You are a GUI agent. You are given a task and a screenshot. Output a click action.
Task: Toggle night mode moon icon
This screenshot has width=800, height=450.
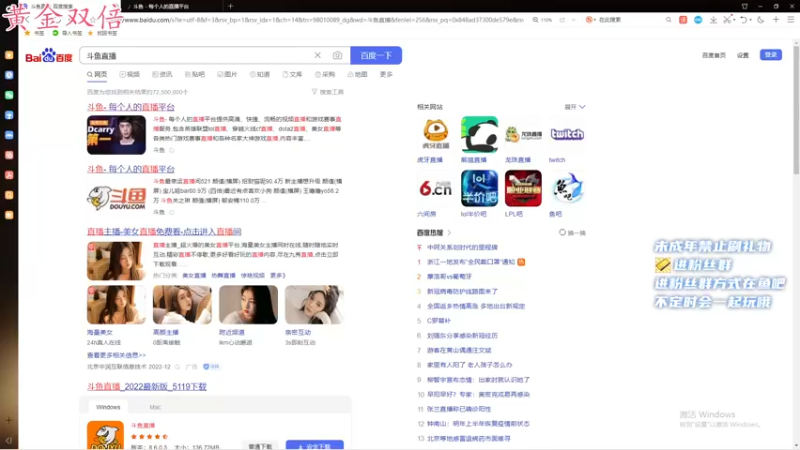pos(761,20)
